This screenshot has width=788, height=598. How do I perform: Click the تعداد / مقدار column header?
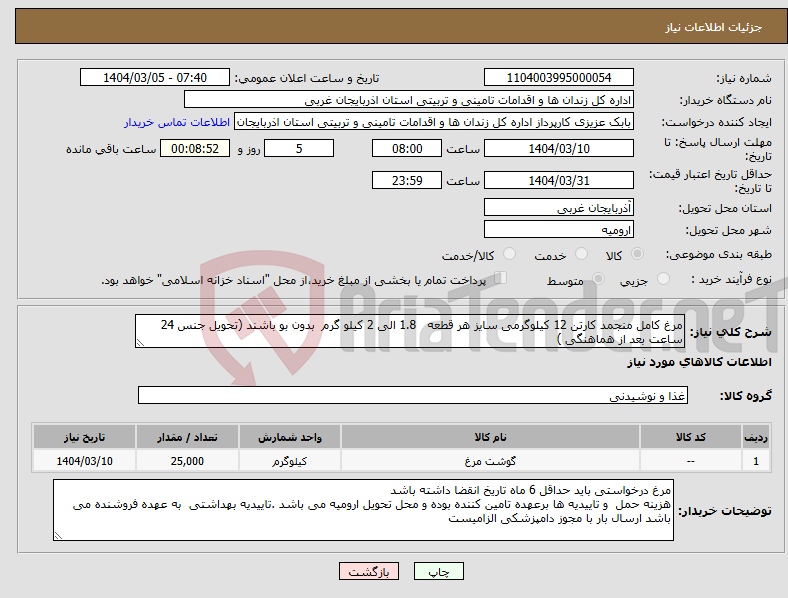(187, 437)
